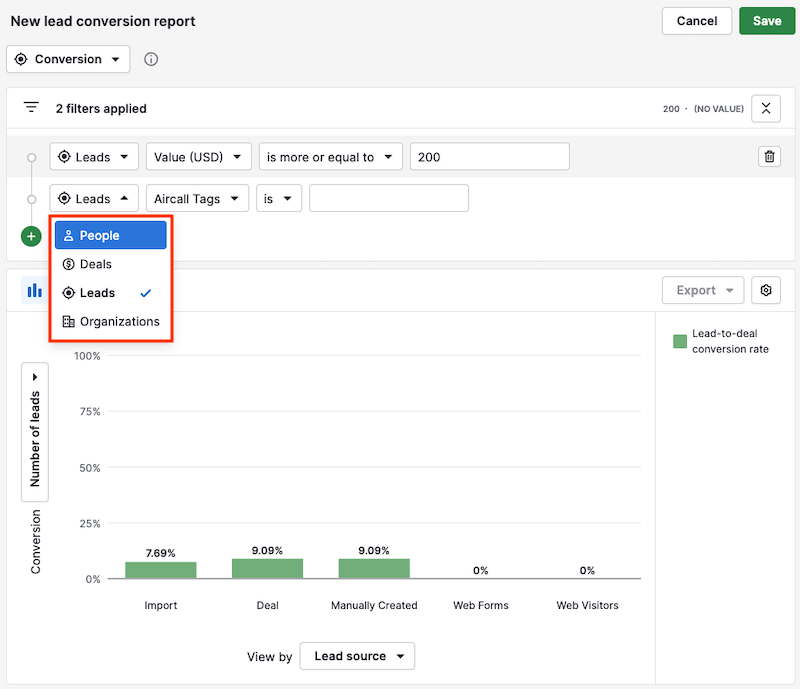The height and width of the screenshot is (689, 800).
Task: Open the Value (USD) field dropdown
Action: (198, 157)
